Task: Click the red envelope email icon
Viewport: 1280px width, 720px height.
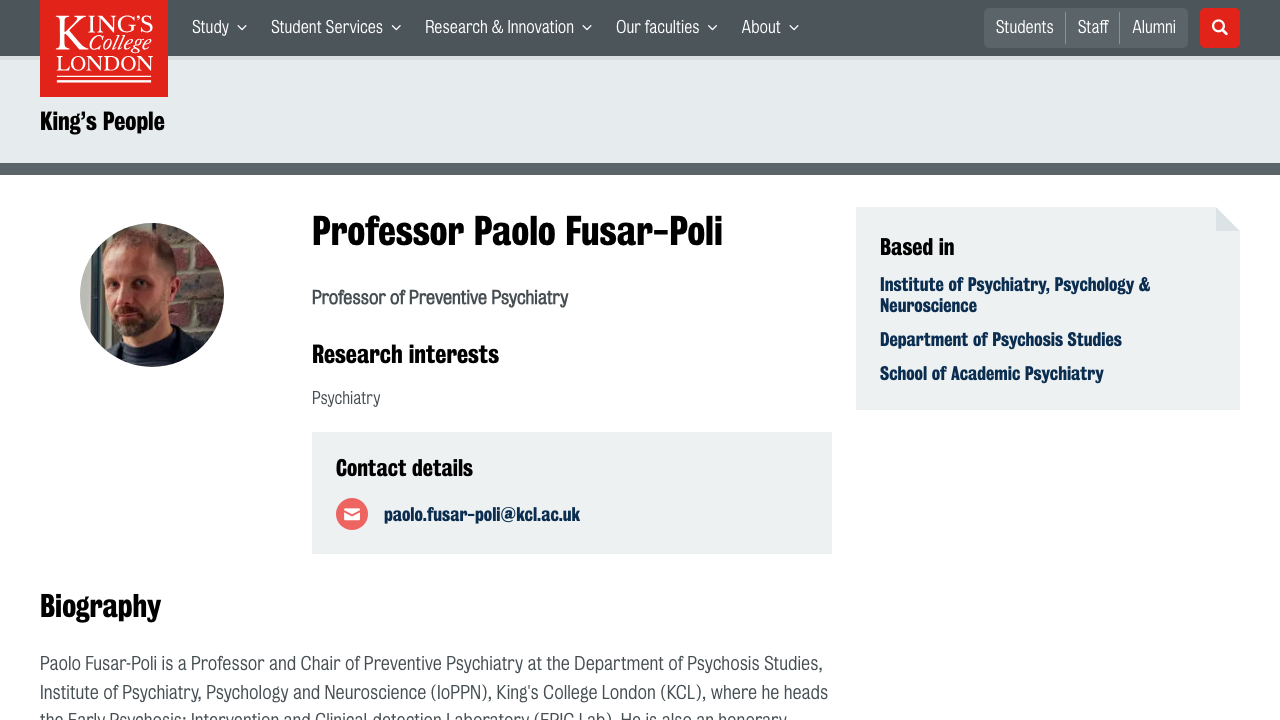Action: [x=352, y=514]
